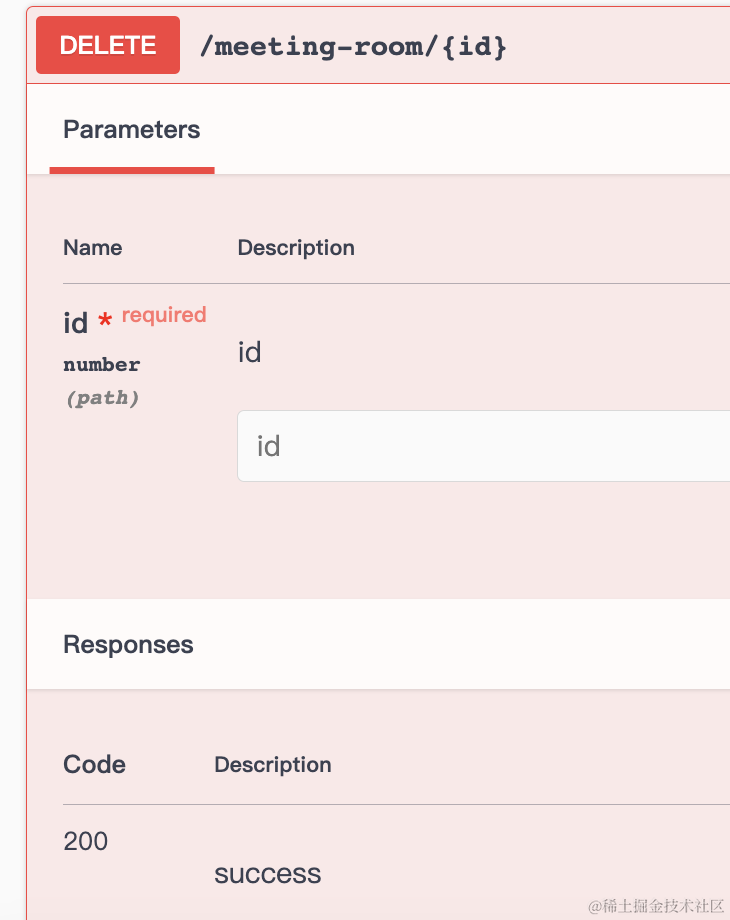Click the "success" response description
This screenshot has height=920, width=730.
(x=268, y=874)
